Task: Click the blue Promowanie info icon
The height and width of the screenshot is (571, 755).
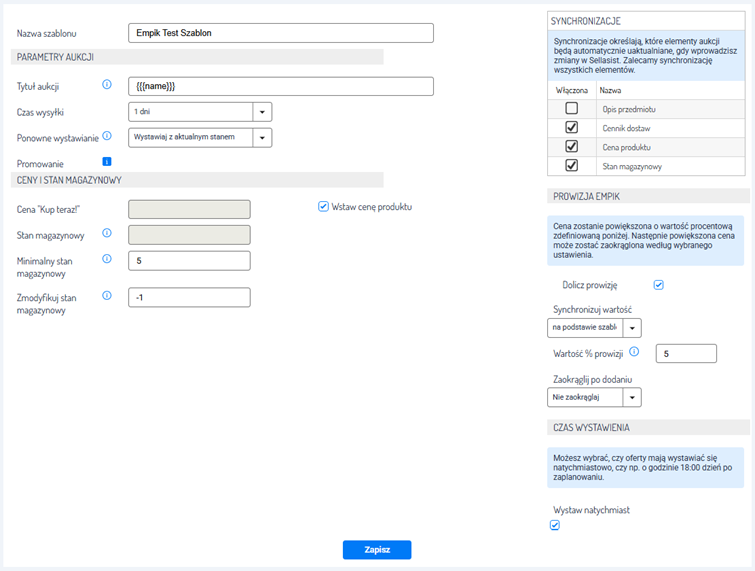Action: click(x=107, y=161)
